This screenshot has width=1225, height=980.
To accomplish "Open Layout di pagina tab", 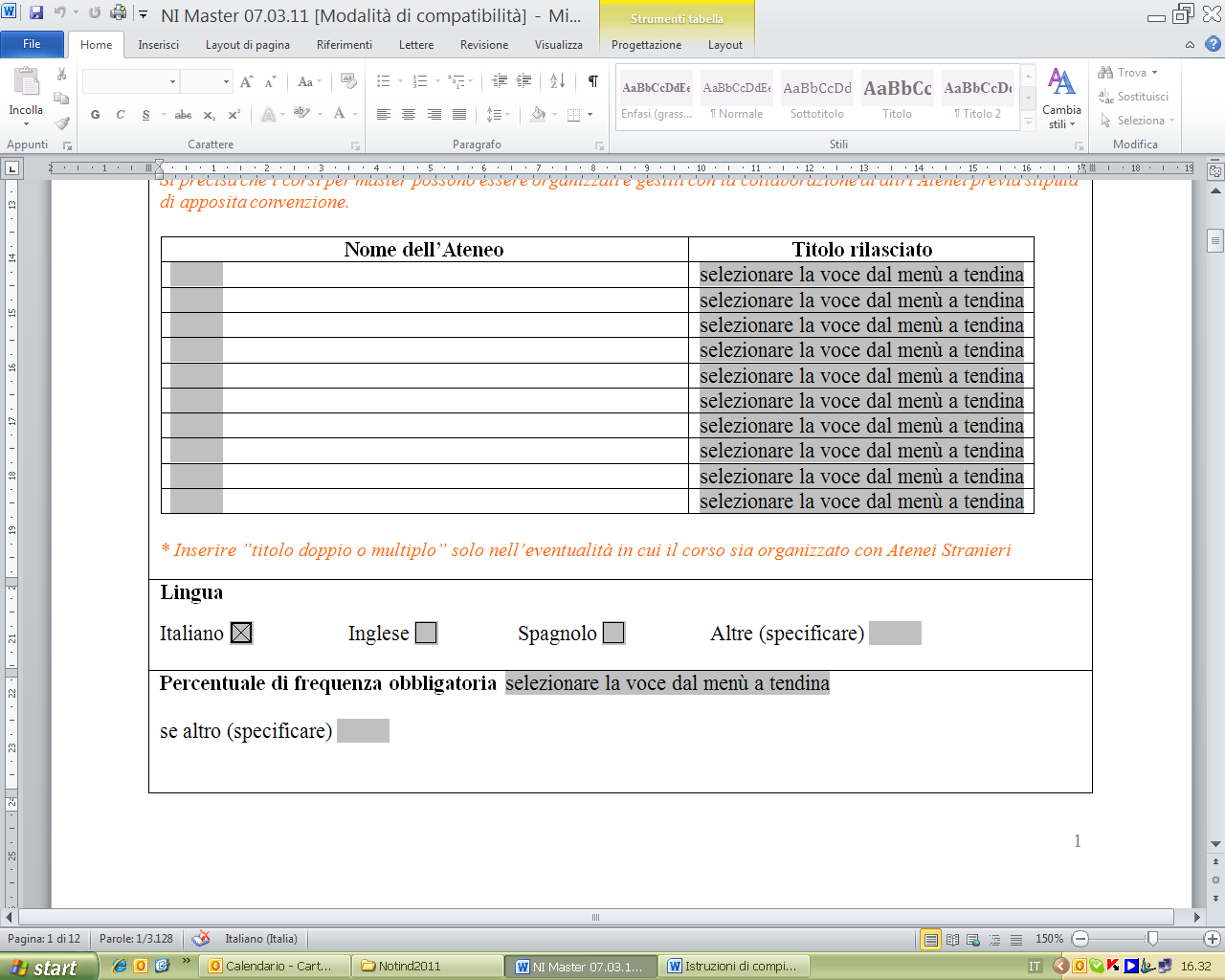I will [248, 45].
